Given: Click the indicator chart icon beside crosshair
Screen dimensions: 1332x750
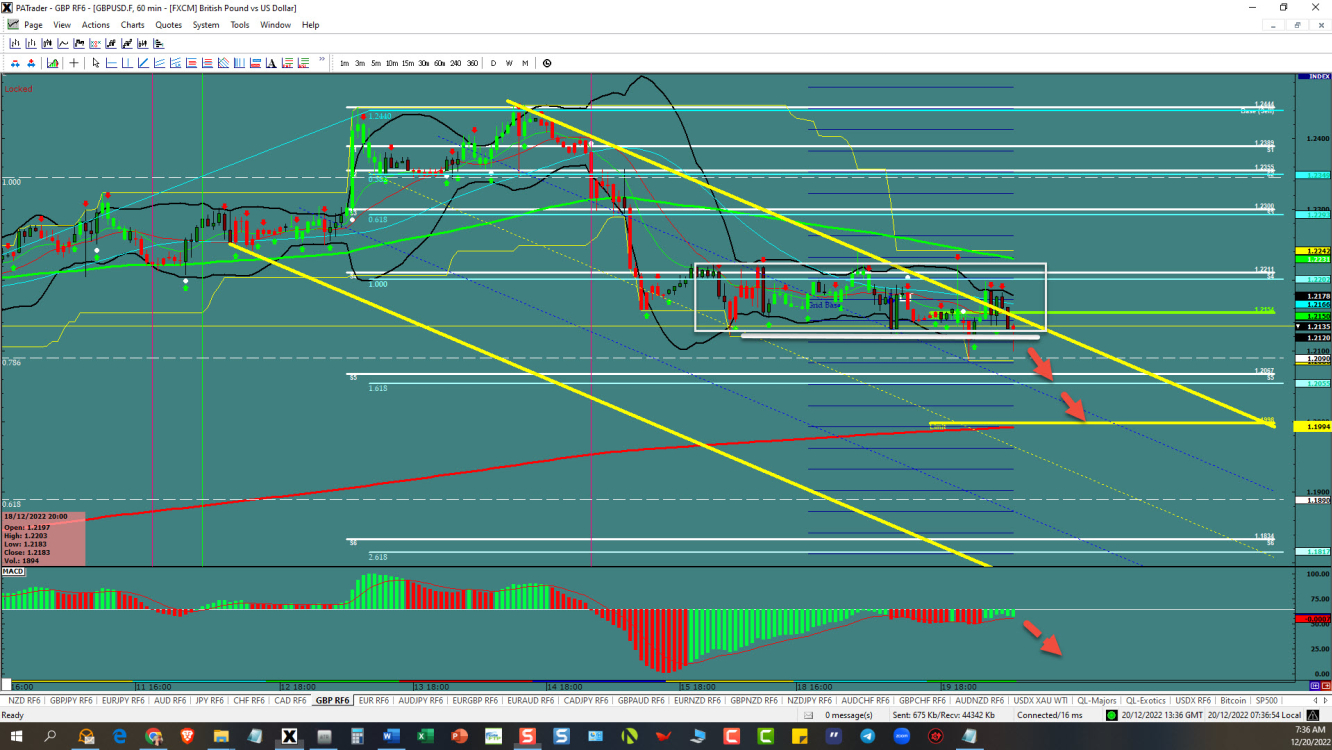Looking at the screenshot, I should tap(52, 63).
